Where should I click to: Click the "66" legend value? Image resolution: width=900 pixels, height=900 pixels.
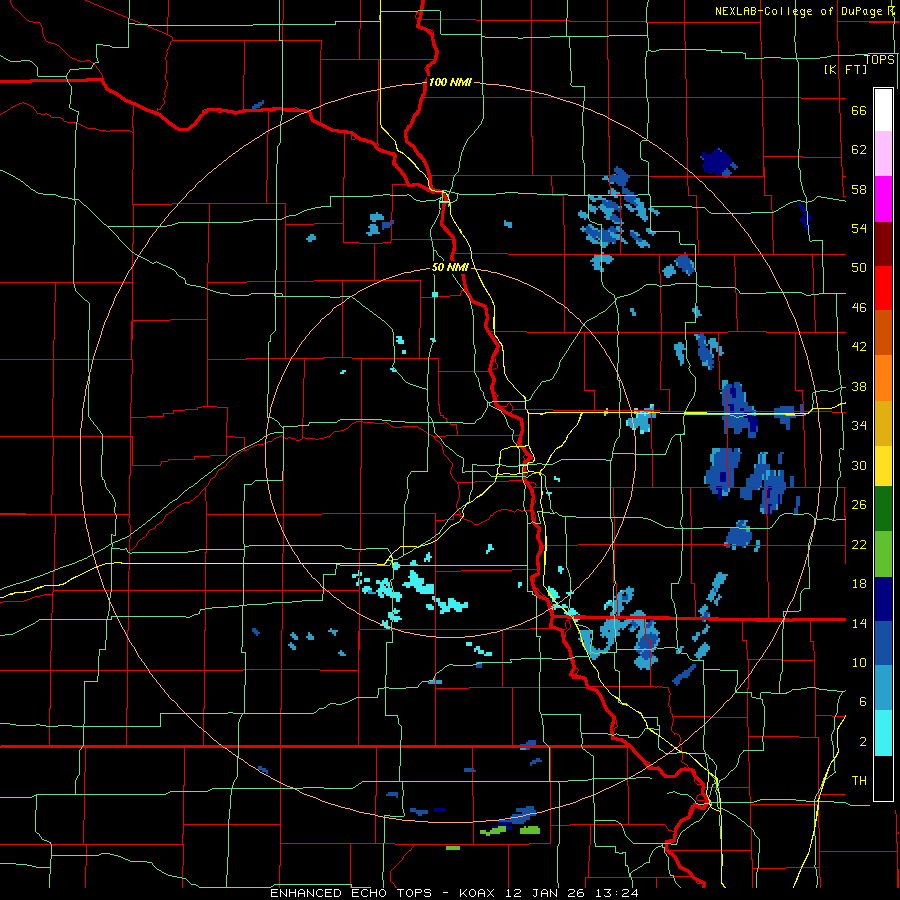[x=859, y=111]
